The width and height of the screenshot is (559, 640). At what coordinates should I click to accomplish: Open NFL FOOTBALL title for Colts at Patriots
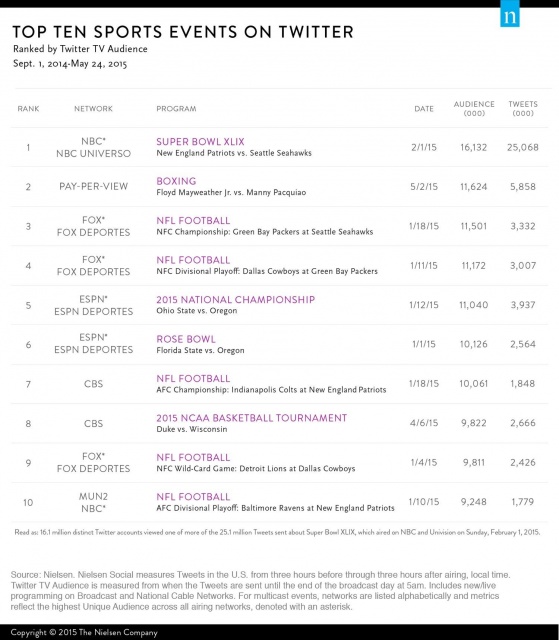tap(193, 378)
